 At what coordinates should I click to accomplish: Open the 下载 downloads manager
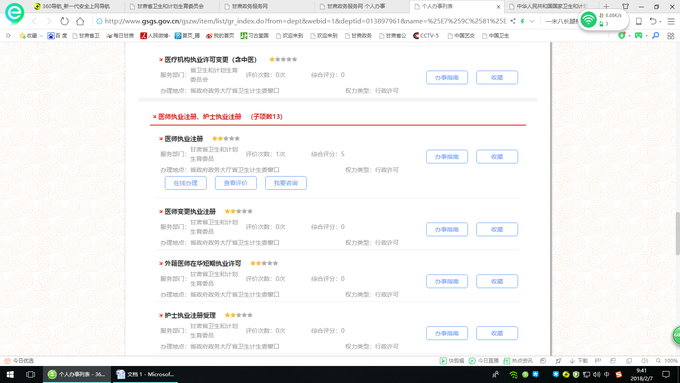pyautogui.click(x=579, y=360)
